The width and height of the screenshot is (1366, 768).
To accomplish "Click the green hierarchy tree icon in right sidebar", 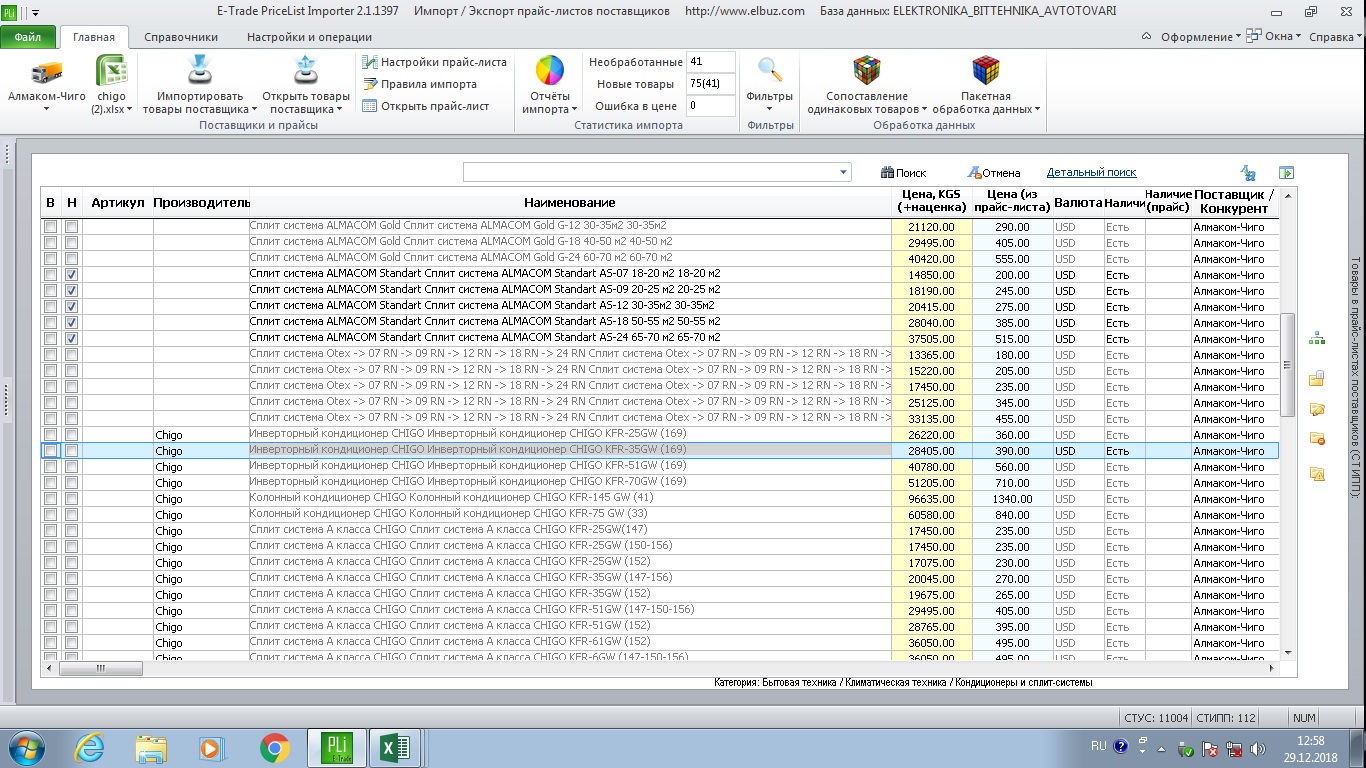I will point(1317,339).
